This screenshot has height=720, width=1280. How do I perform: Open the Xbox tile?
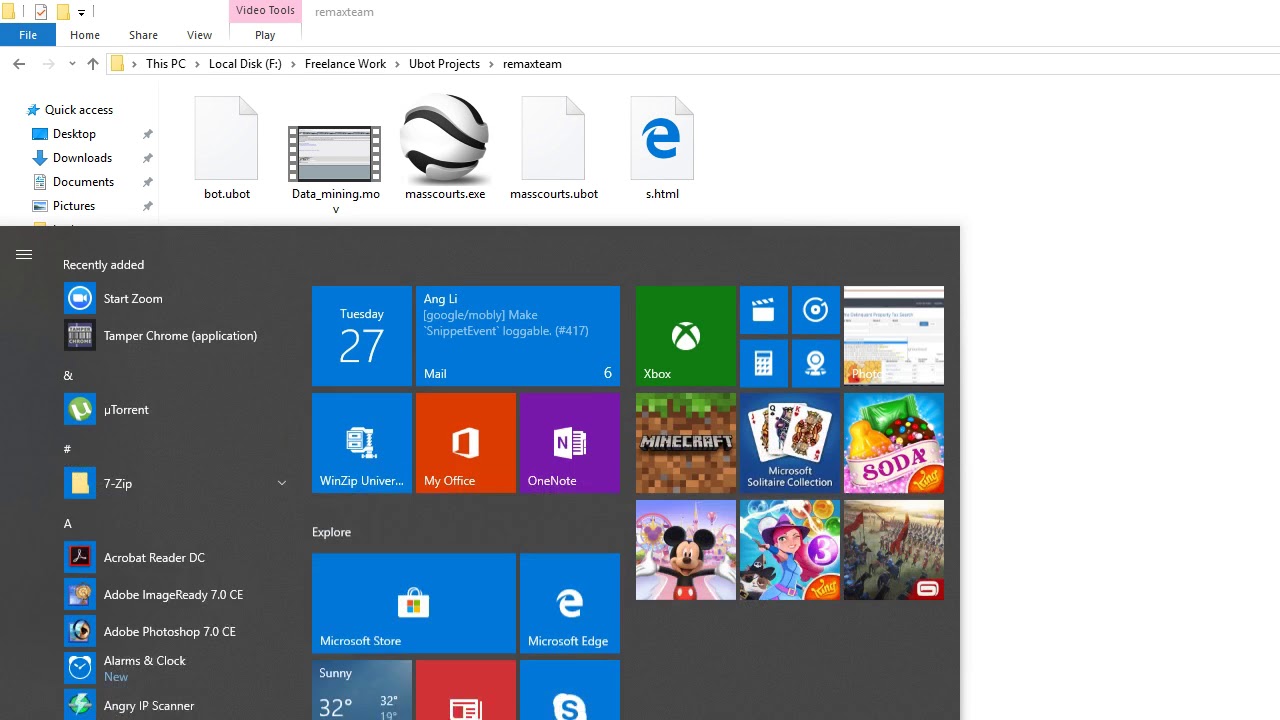[685, 336]
